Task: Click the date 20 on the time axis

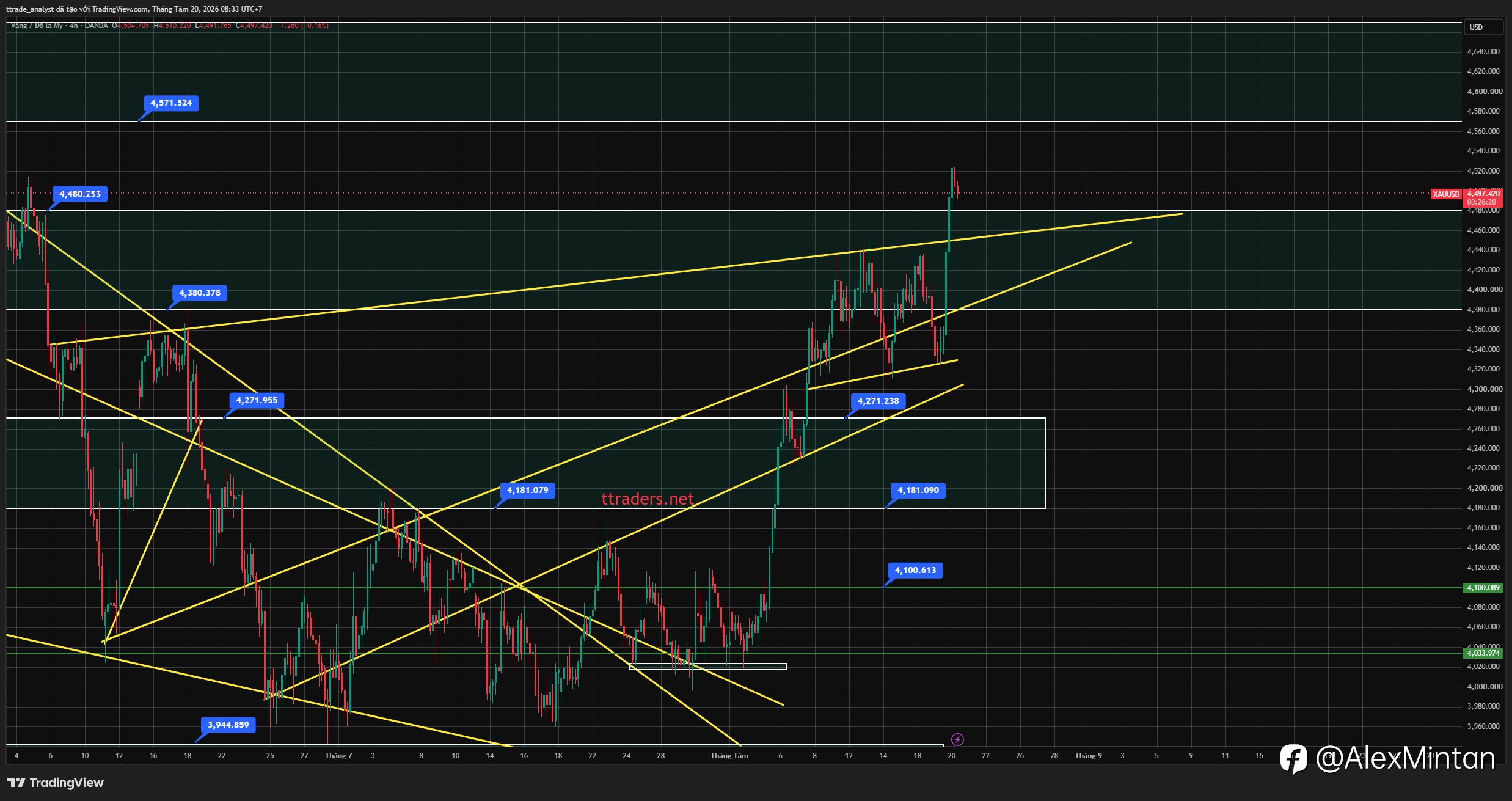Action: (951, 756)
